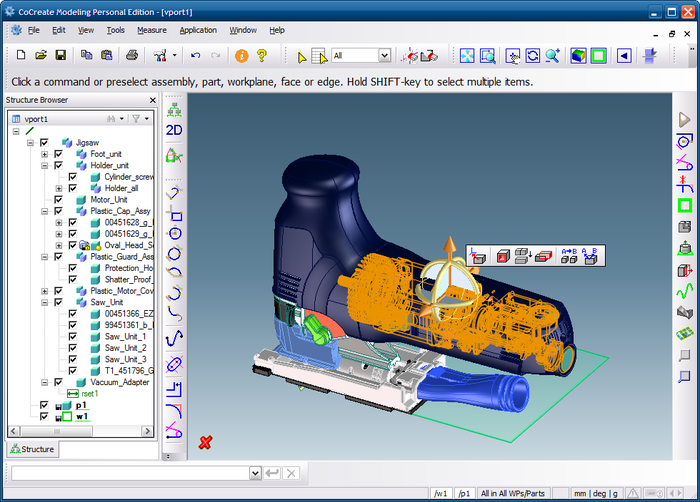Click the command line enter button
This screenshot has width=700, height=502.
(272, 473)
